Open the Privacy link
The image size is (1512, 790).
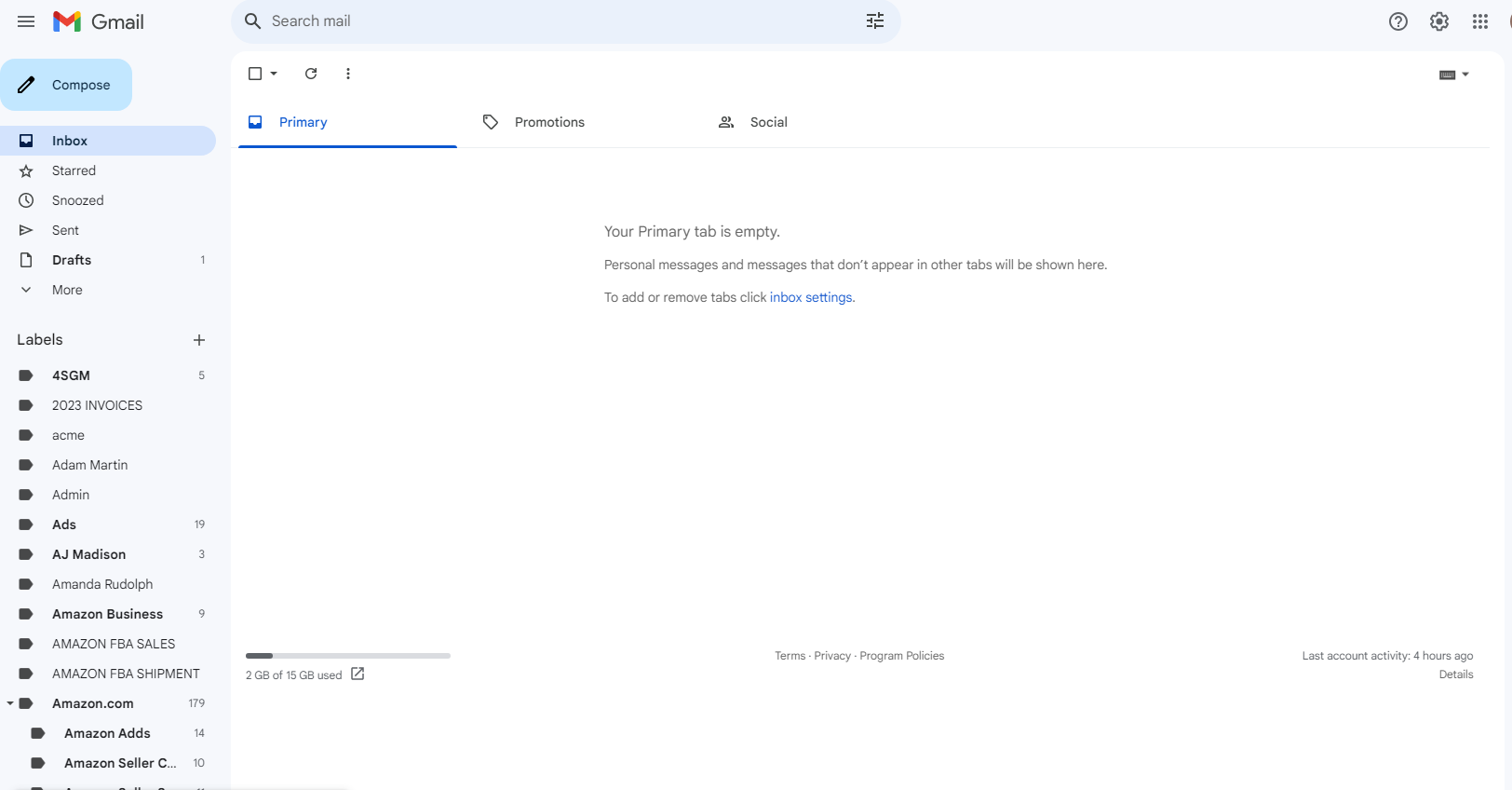832,656
